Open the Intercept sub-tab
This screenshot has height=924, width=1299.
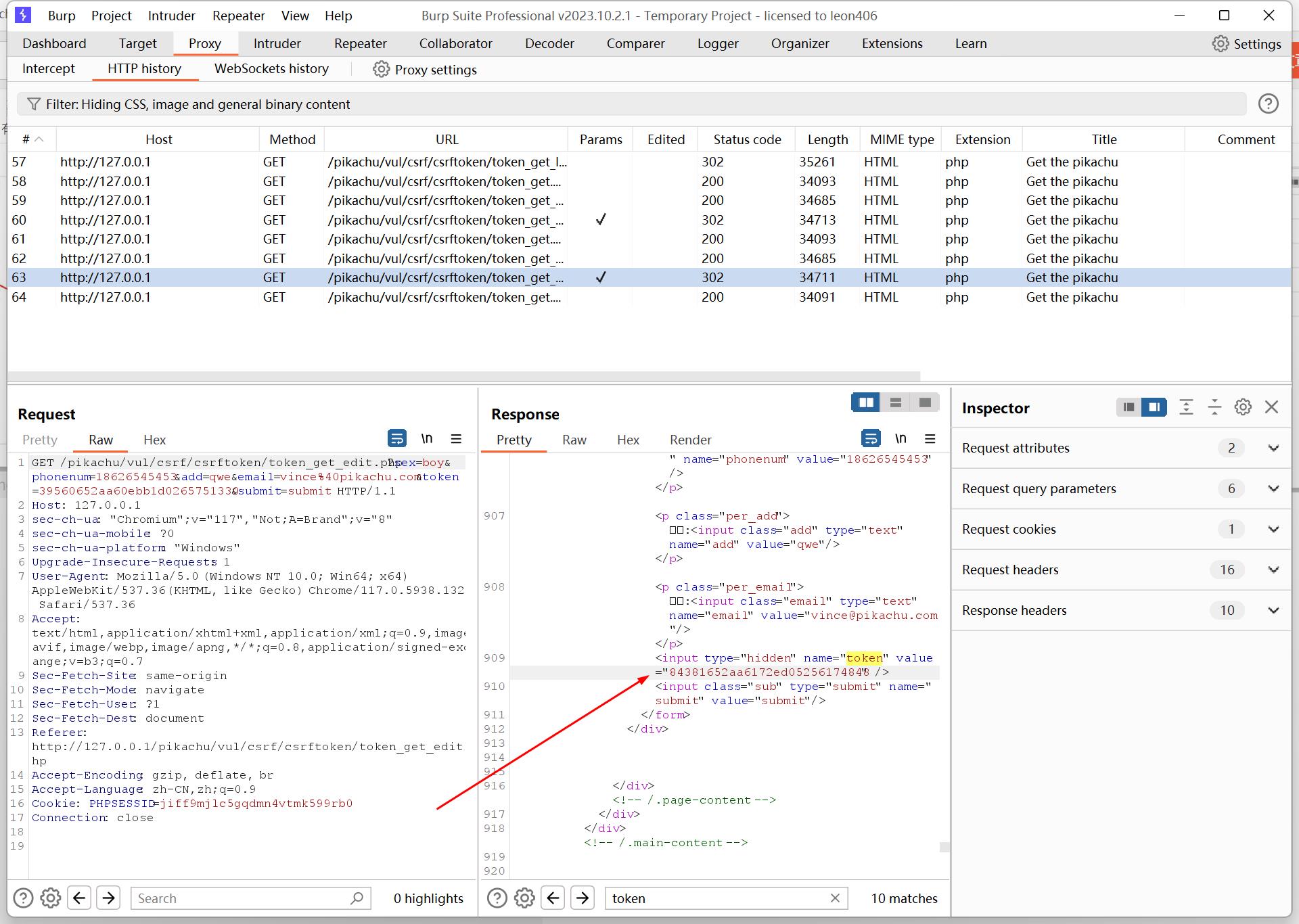49,68
